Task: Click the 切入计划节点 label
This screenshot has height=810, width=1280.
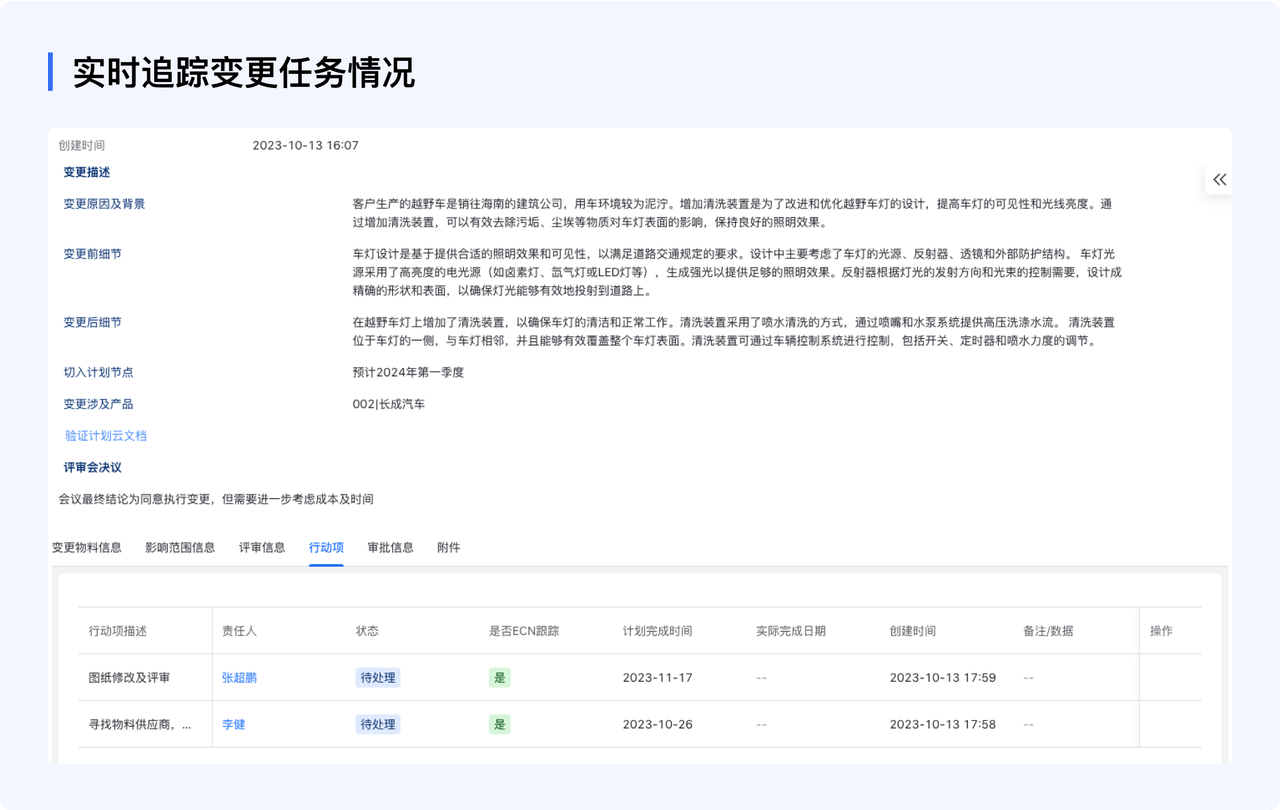Action: 98,373
